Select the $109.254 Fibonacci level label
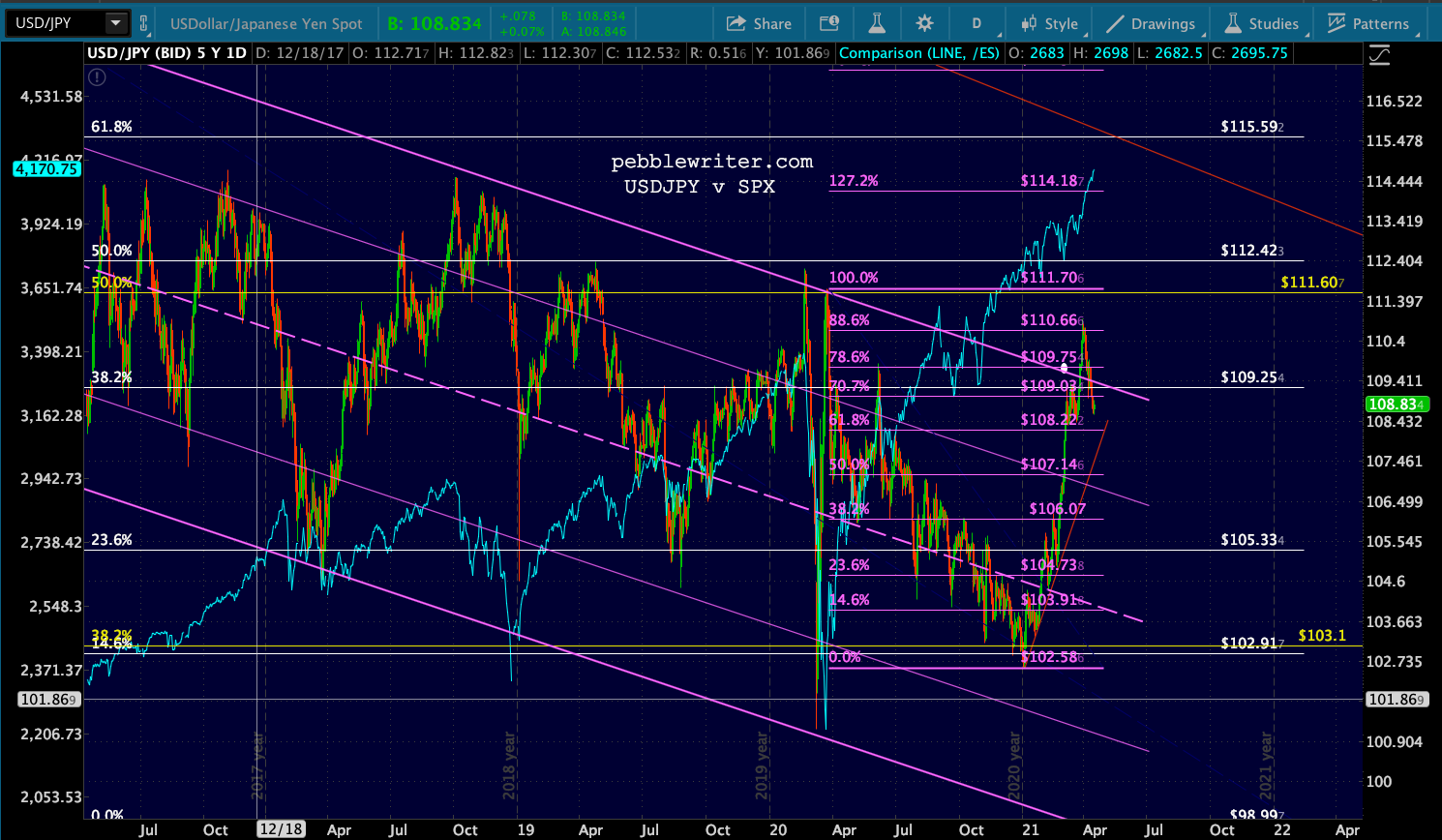The image size is (1442, 840). pyautogui.click(x=1252, y=377)
